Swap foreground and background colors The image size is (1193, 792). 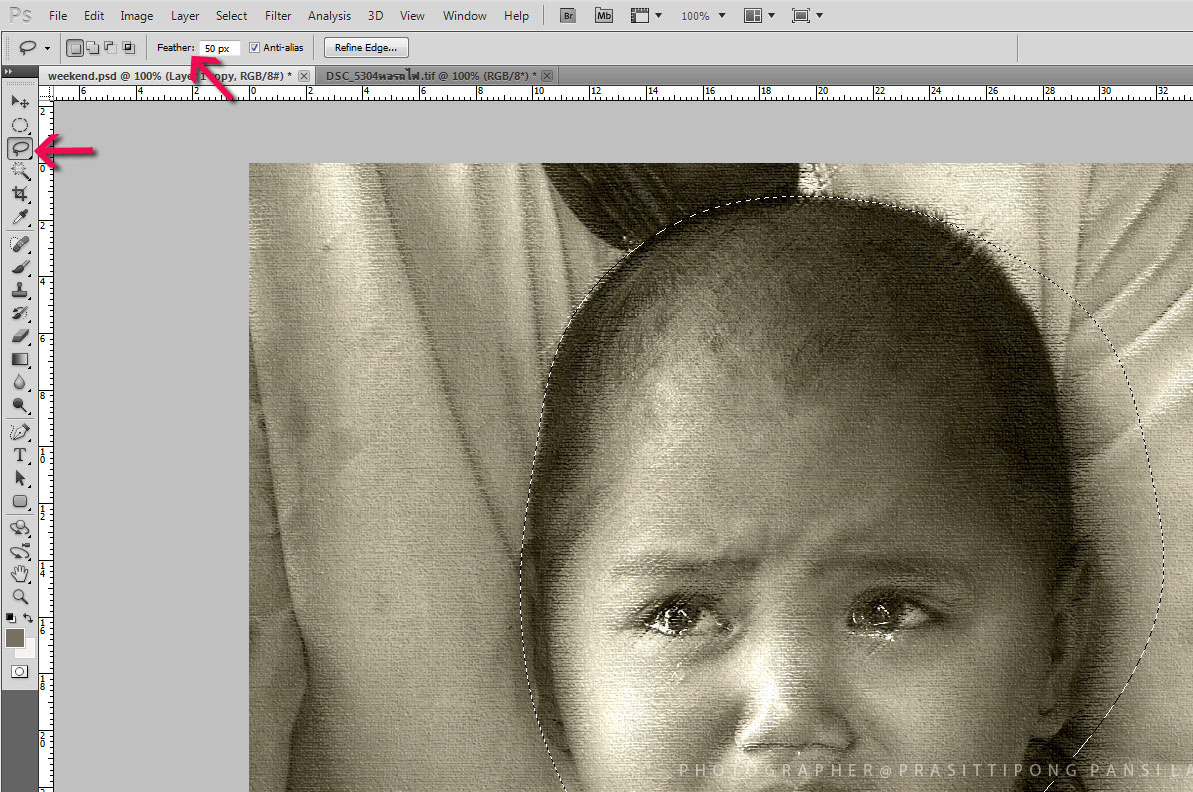[30, 619]
